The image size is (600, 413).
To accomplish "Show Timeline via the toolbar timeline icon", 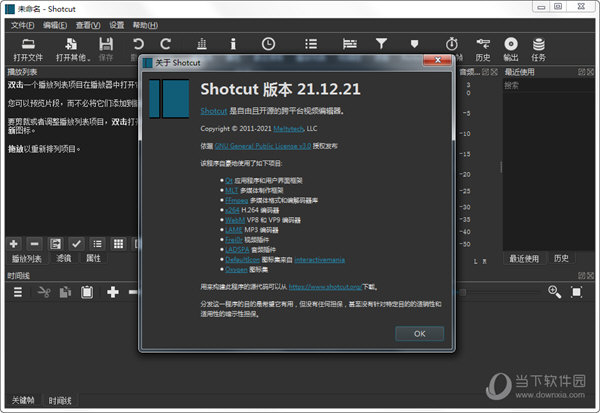I will pos(349,44).
